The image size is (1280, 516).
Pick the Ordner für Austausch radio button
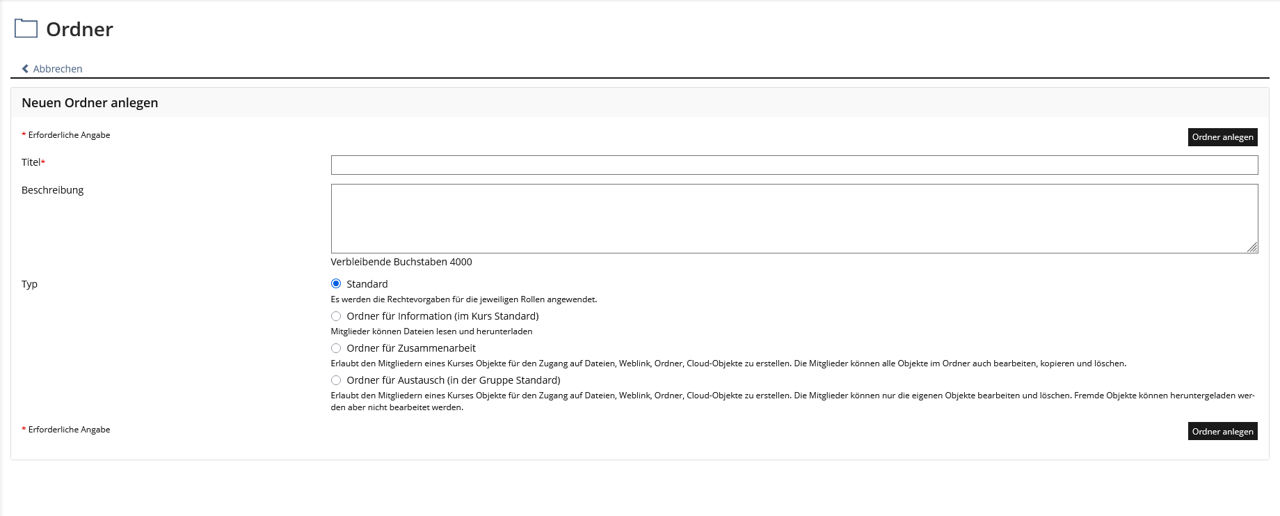tap(336, 380)
